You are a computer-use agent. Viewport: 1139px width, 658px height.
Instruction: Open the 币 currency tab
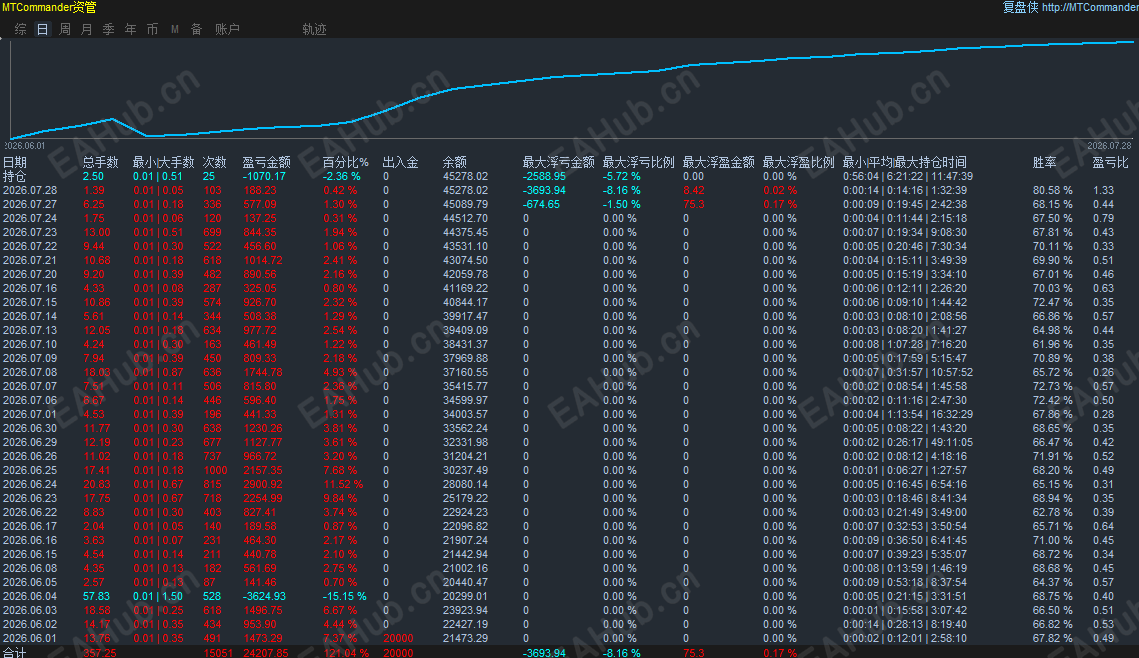pos(152,29)
